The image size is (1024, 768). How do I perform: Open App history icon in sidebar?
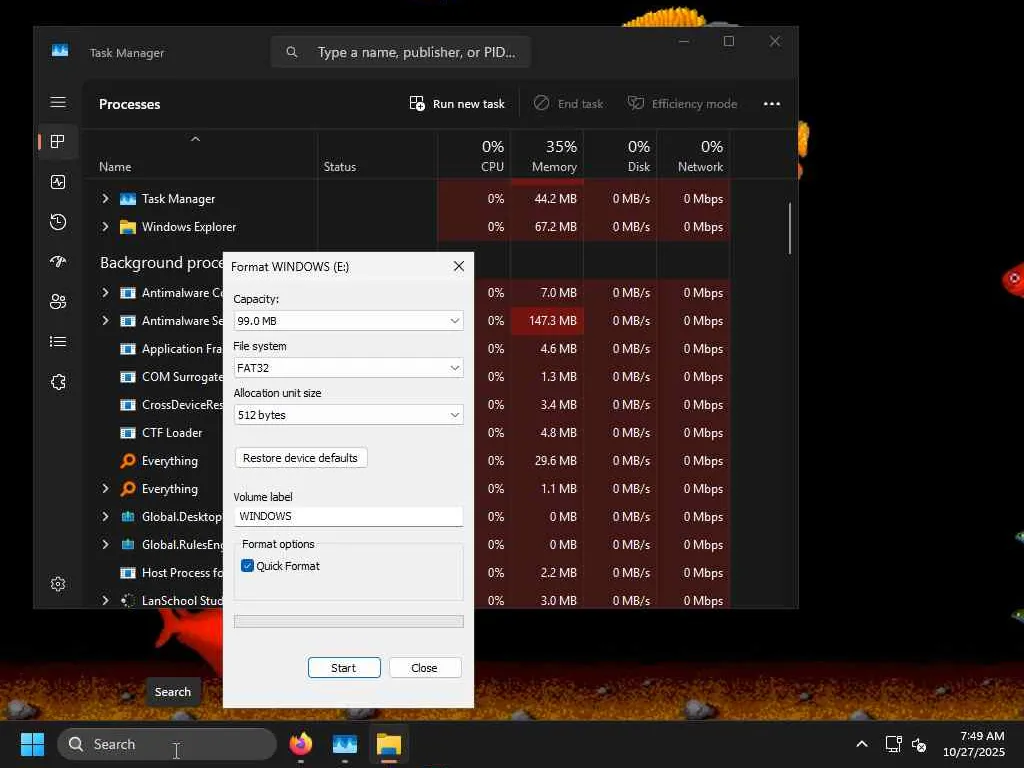coord(58,222)
